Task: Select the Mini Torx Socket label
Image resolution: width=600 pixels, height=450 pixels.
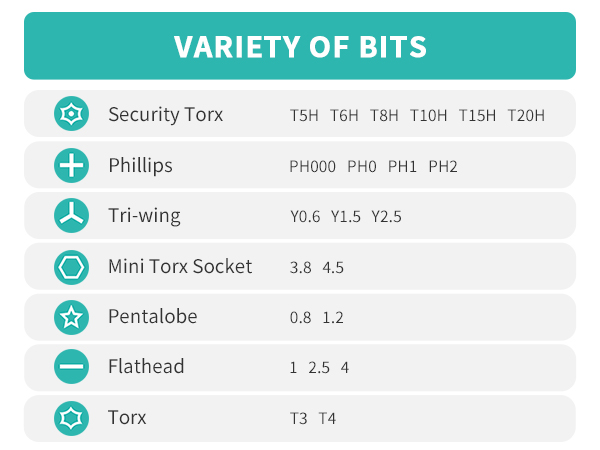Action: pyautogui.click(x=180, y=267)
